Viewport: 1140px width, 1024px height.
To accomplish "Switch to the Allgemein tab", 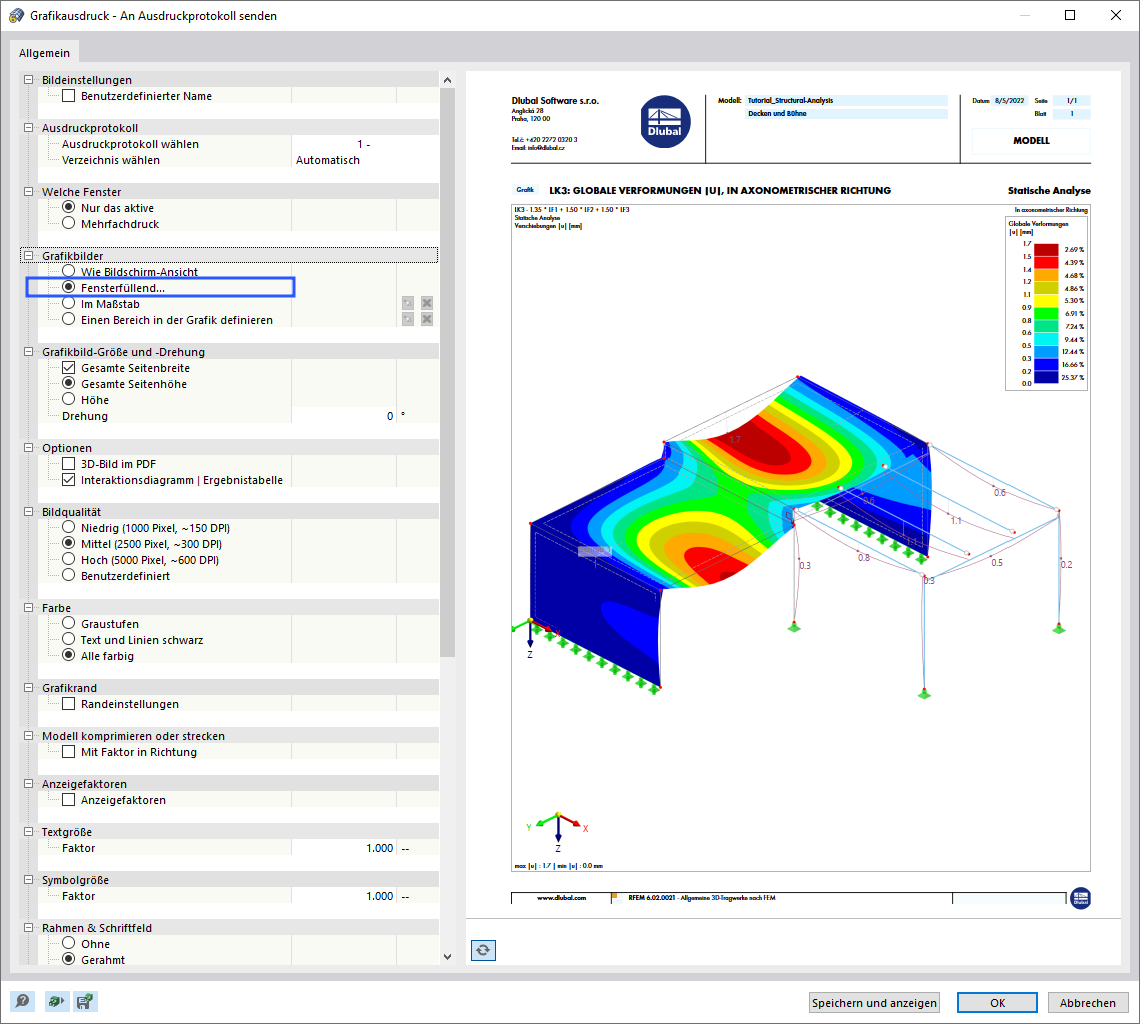I will (x=44, y=53).
